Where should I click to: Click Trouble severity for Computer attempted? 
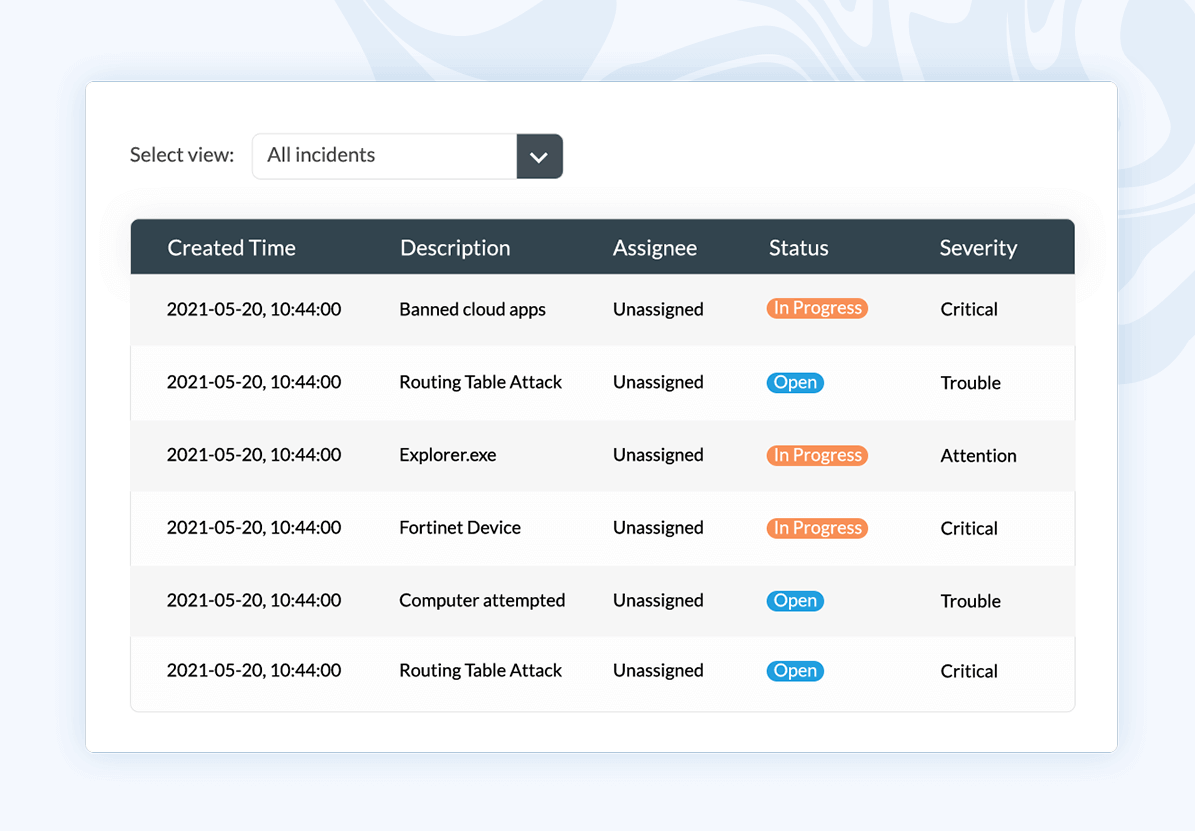[x=970, y=602]
